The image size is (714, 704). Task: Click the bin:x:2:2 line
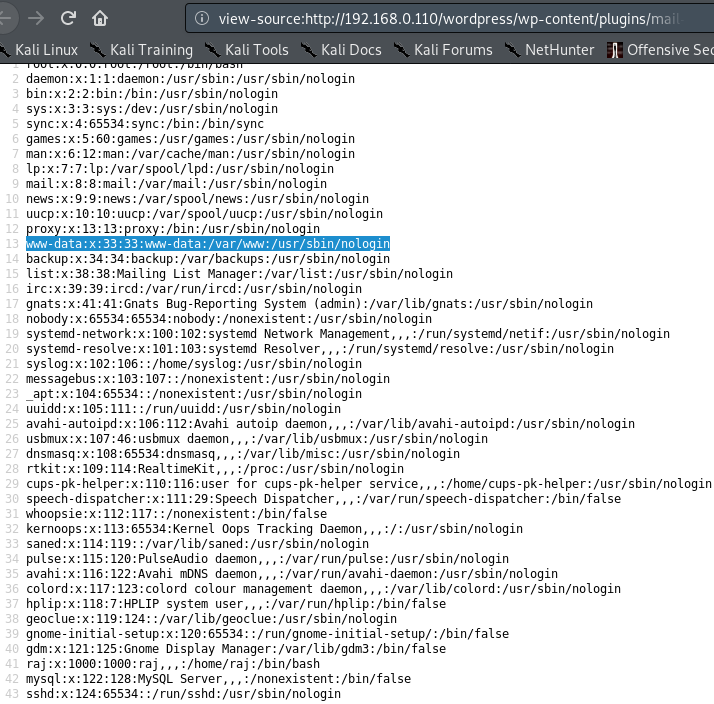pyautogui.click(x=152, y=94)
